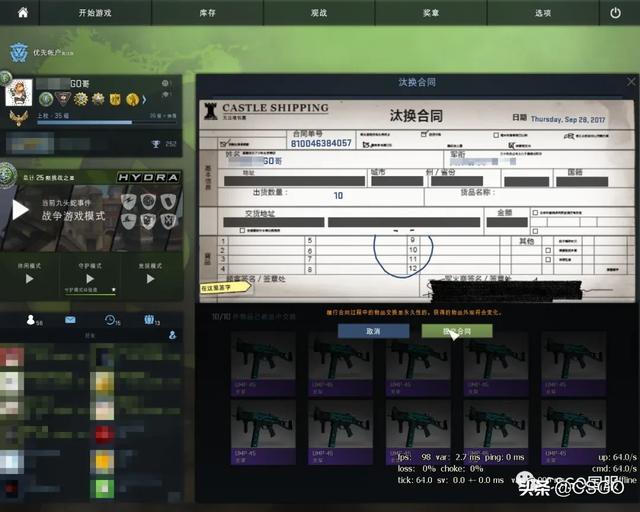Tick the checkbox right of 金额 field
Screen dimensions: 640x512
point(535,212)
